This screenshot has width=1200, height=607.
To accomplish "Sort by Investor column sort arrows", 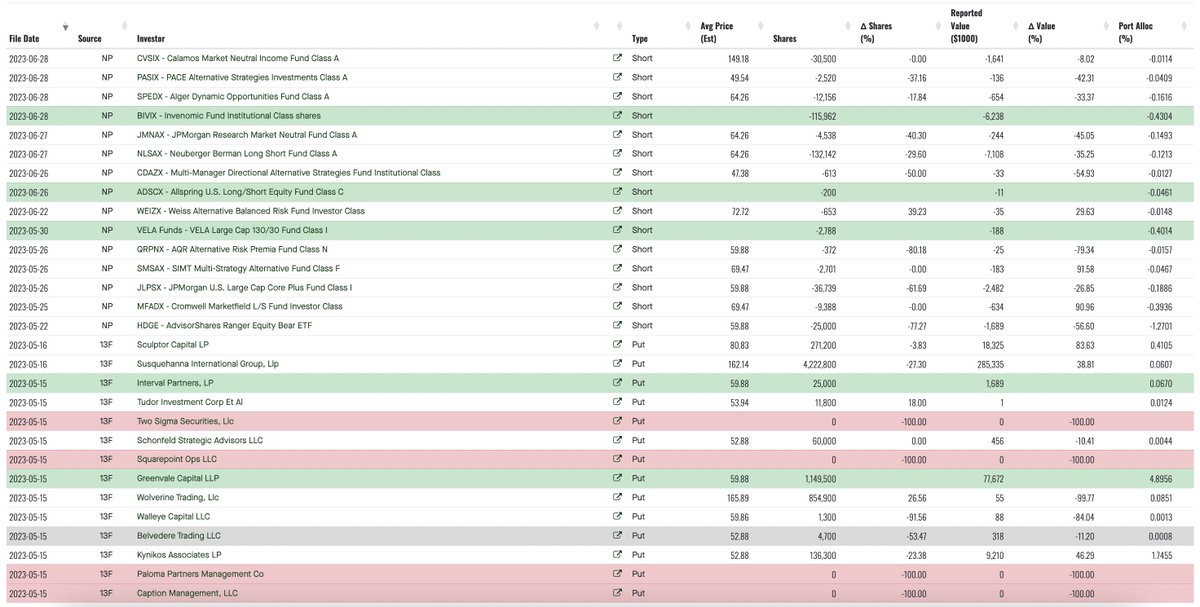I will [x=597, y=26].
